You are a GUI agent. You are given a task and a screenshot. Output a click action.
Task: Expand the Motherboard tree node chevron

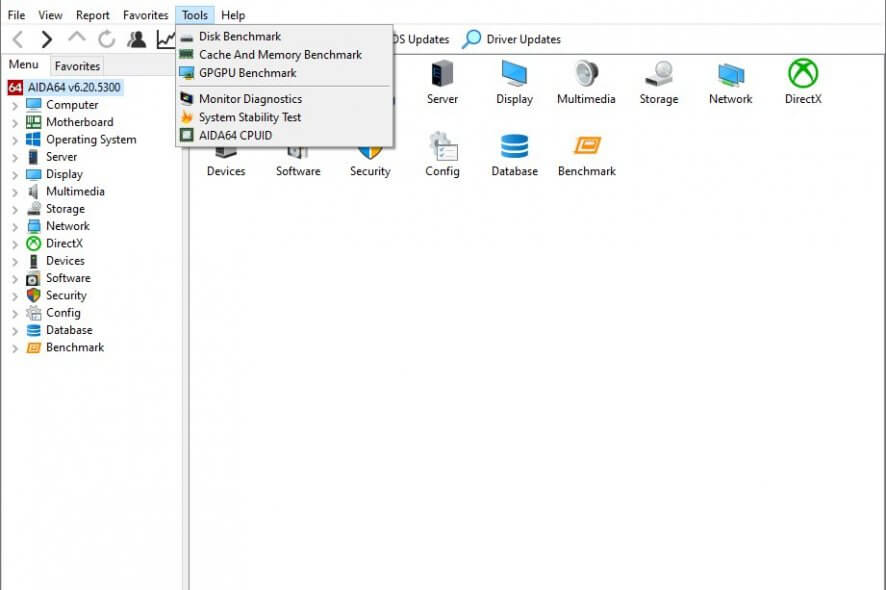pyautogui.click(x=15, y=123)
